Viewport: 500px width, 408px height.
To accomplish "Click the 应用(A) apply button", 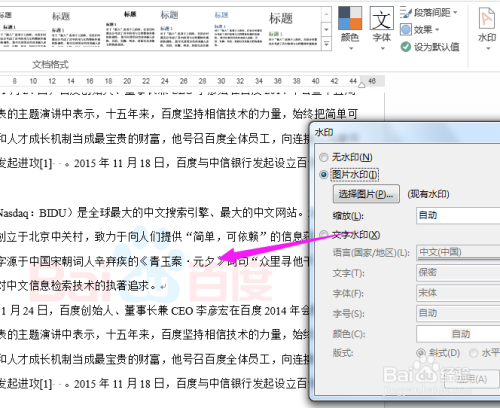I will [x=471, y=379].
